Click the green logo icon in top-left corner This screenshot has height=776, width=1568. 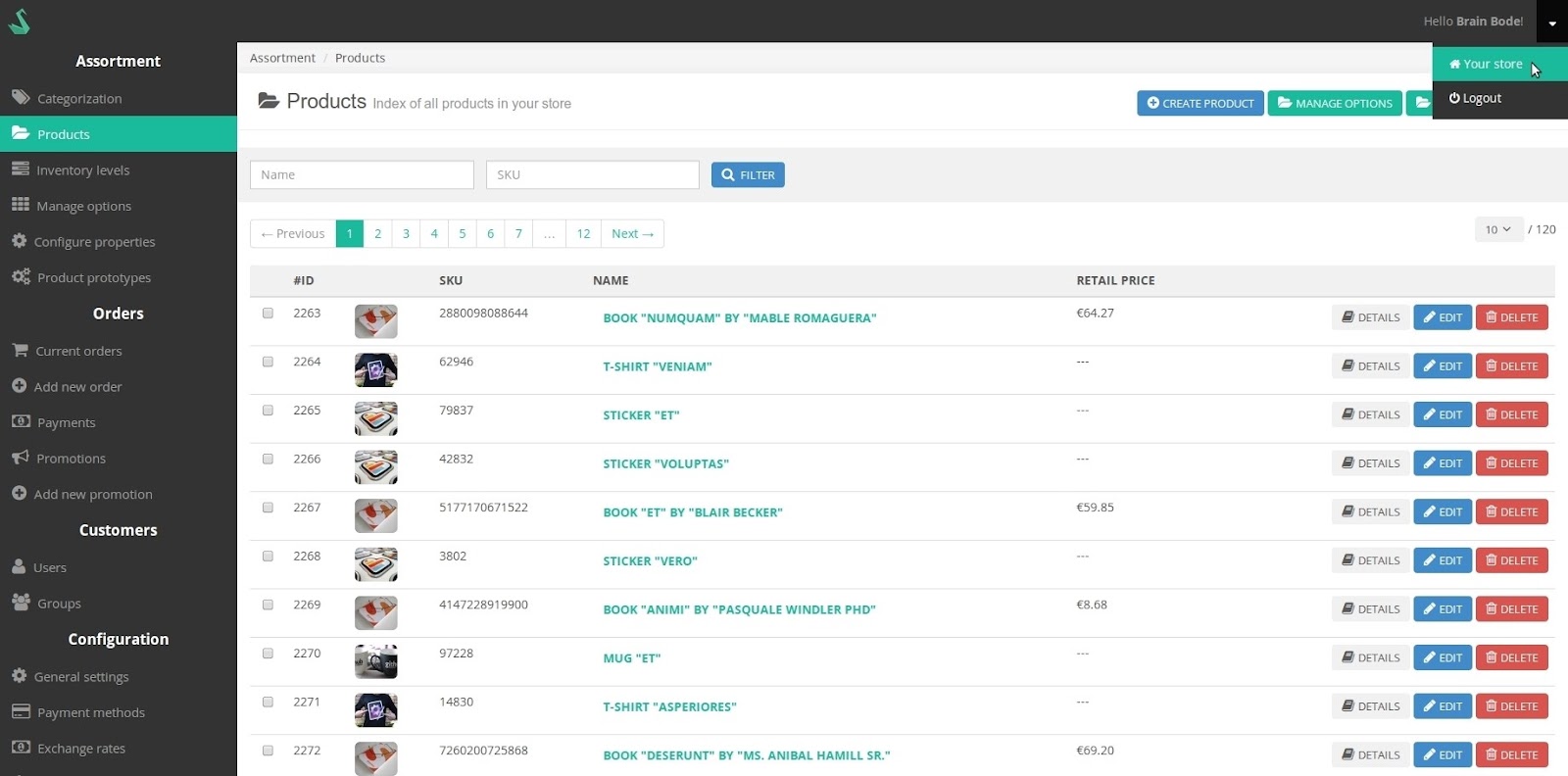coord(19,22)
